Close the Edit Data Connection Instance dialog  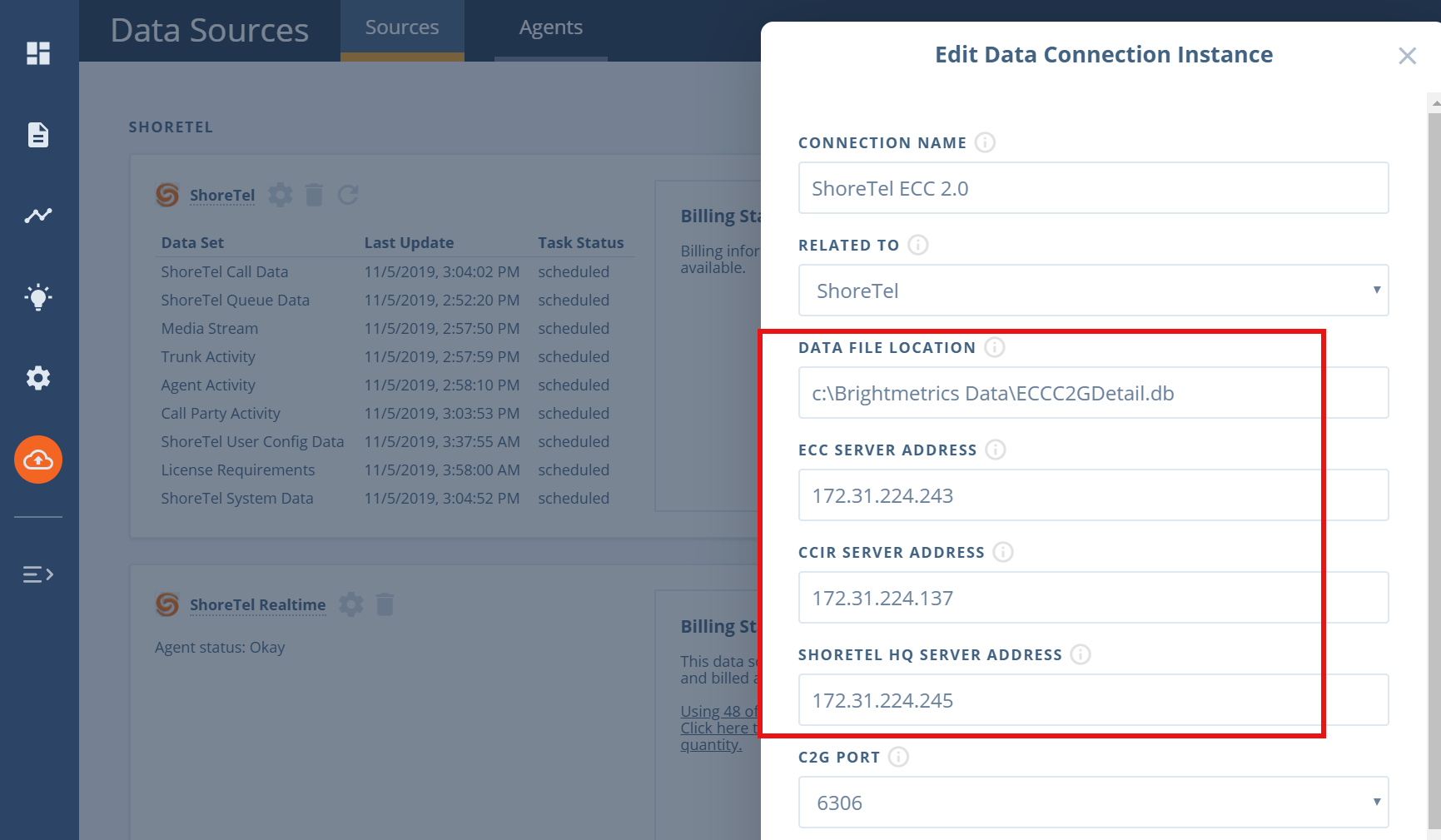(x=1407, y=56)
